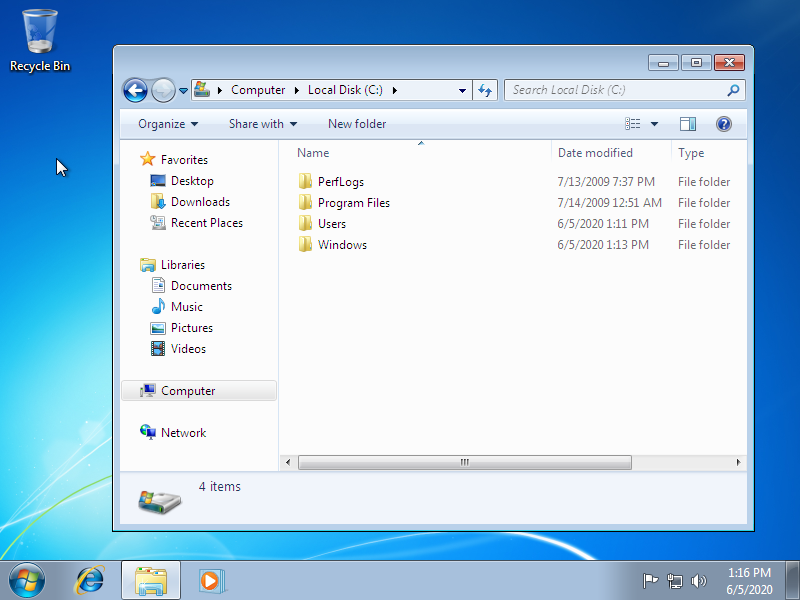Click the horizontal scrollbar right arrow
Image resolution: width=800 pixels, height=600 pixels.
738,462
